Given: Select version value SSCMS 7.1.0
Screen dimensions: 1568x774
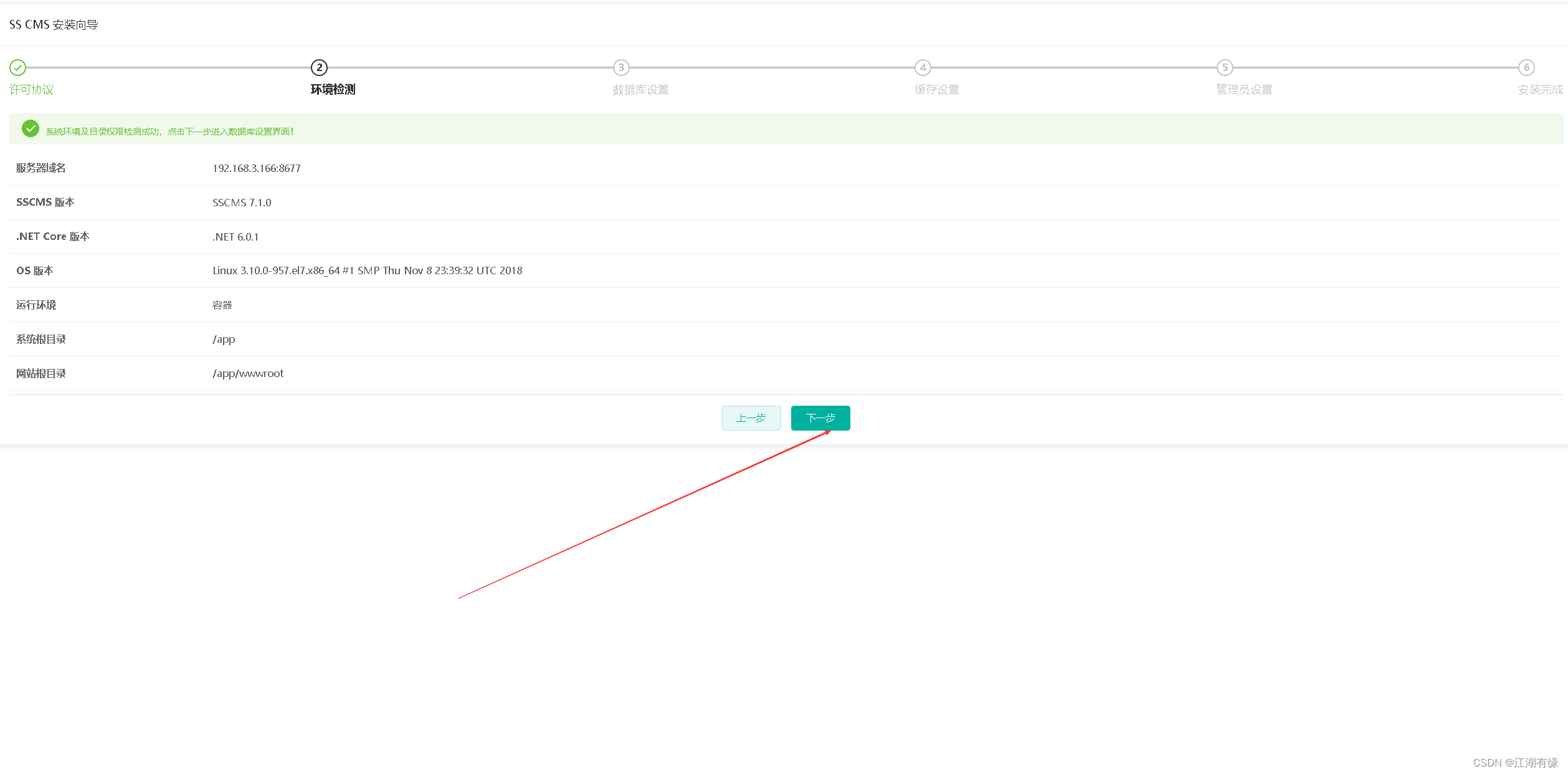Looking at the screenshot, I should [242, 203].
